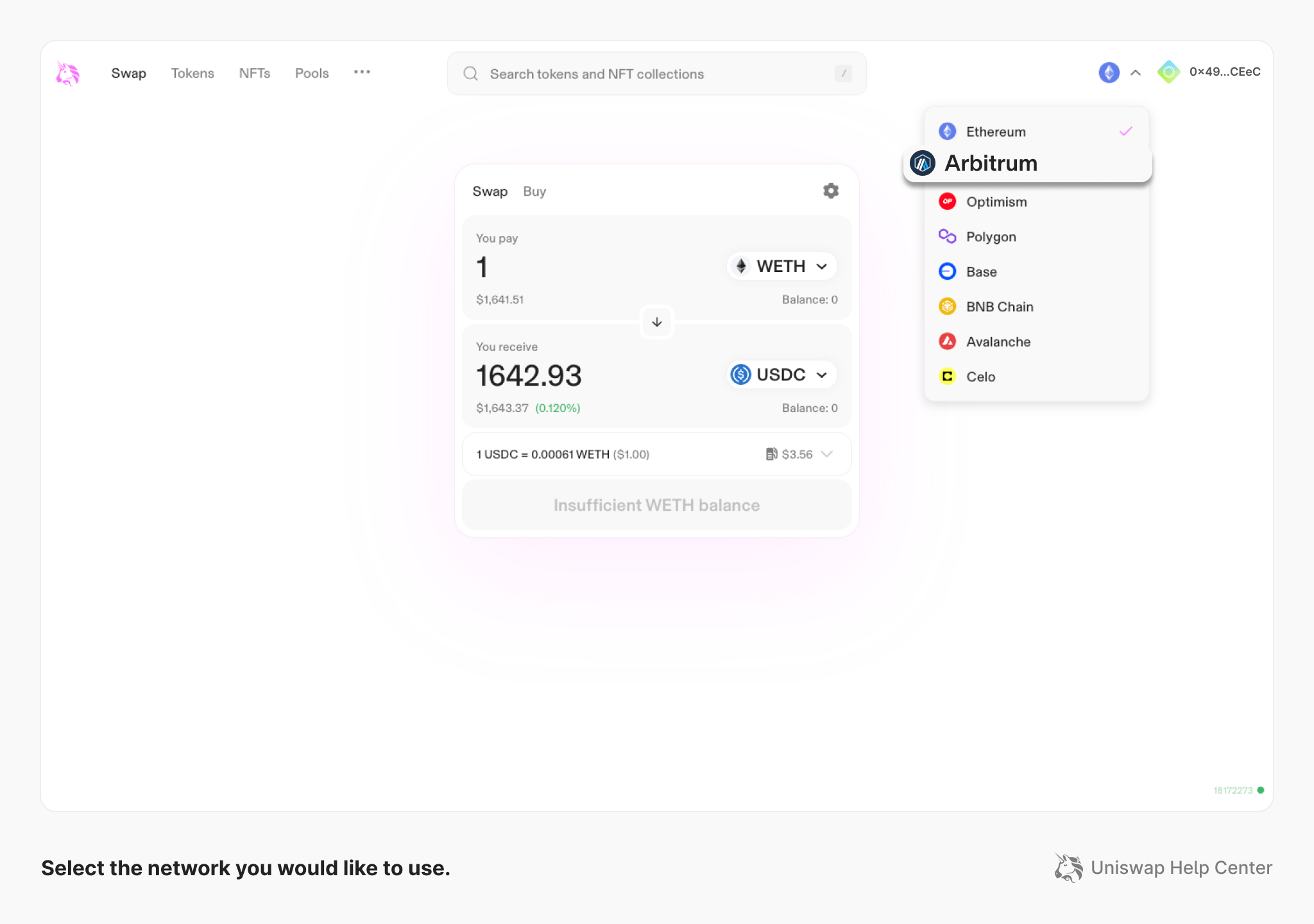Open the more options ellipsis menu

[x=362, y=73]
